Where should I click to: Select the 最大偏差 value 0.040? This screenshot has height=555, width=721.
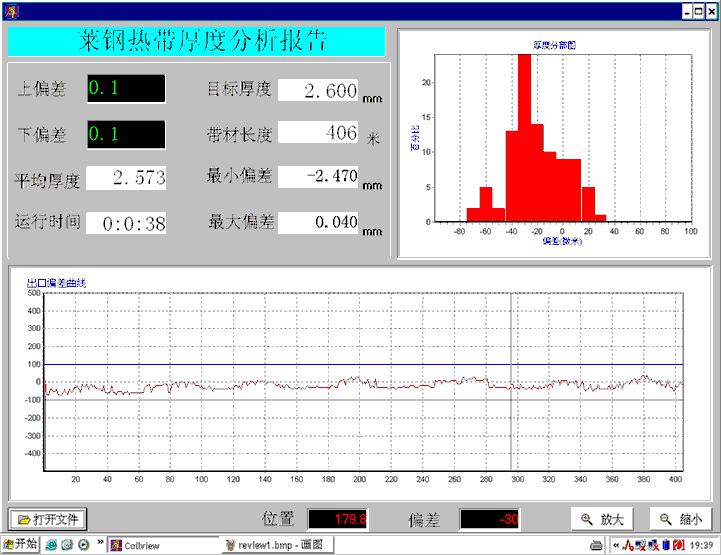(318, 223)
